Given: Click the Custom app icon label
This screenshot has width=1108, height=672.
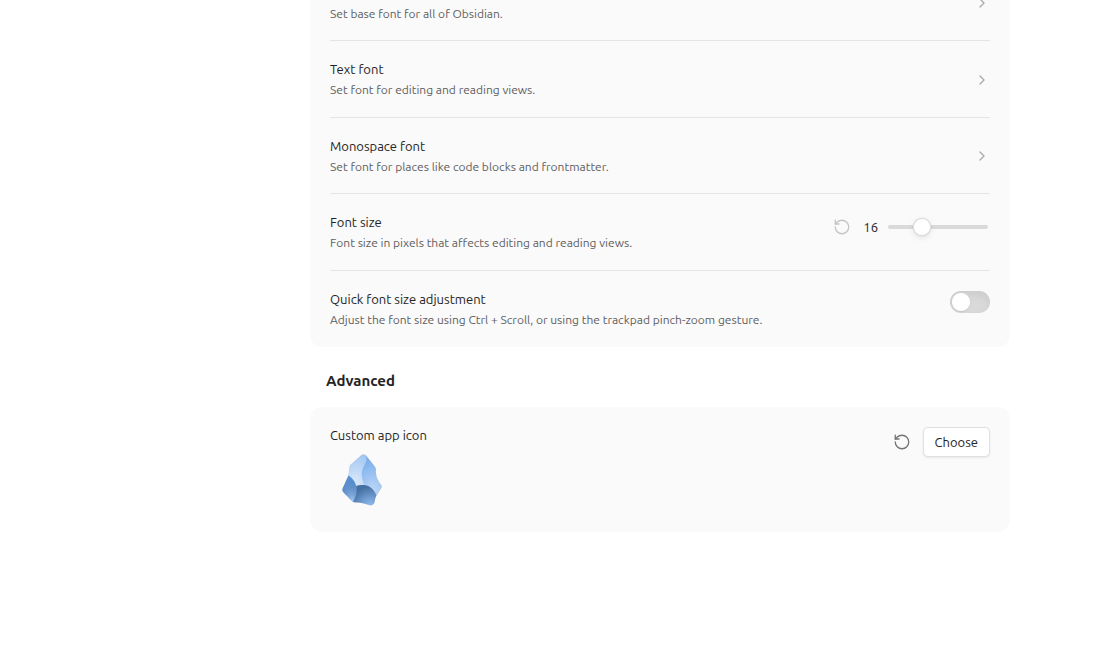Looking at the screenshot, I should (378, 435).
